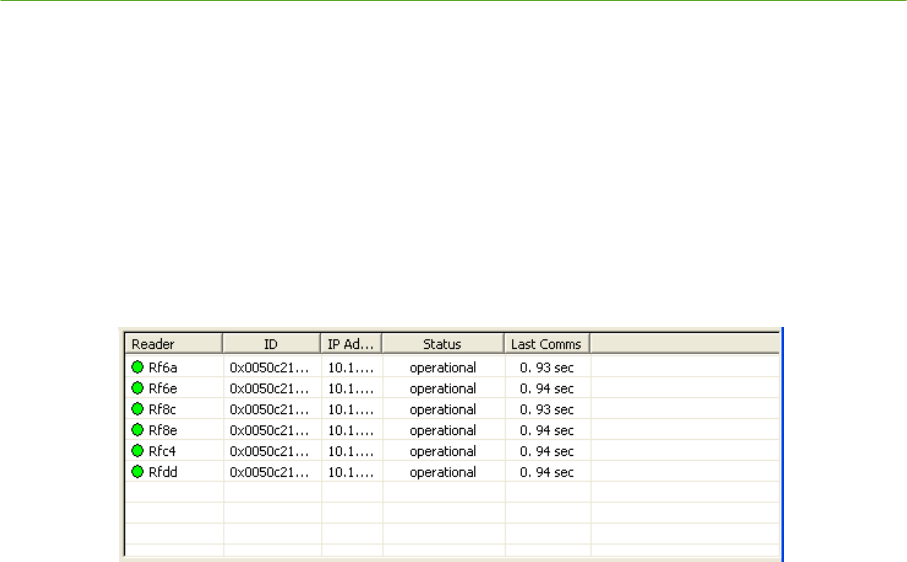Click the IP address cell for Rf6a

[x=351, y=368]
